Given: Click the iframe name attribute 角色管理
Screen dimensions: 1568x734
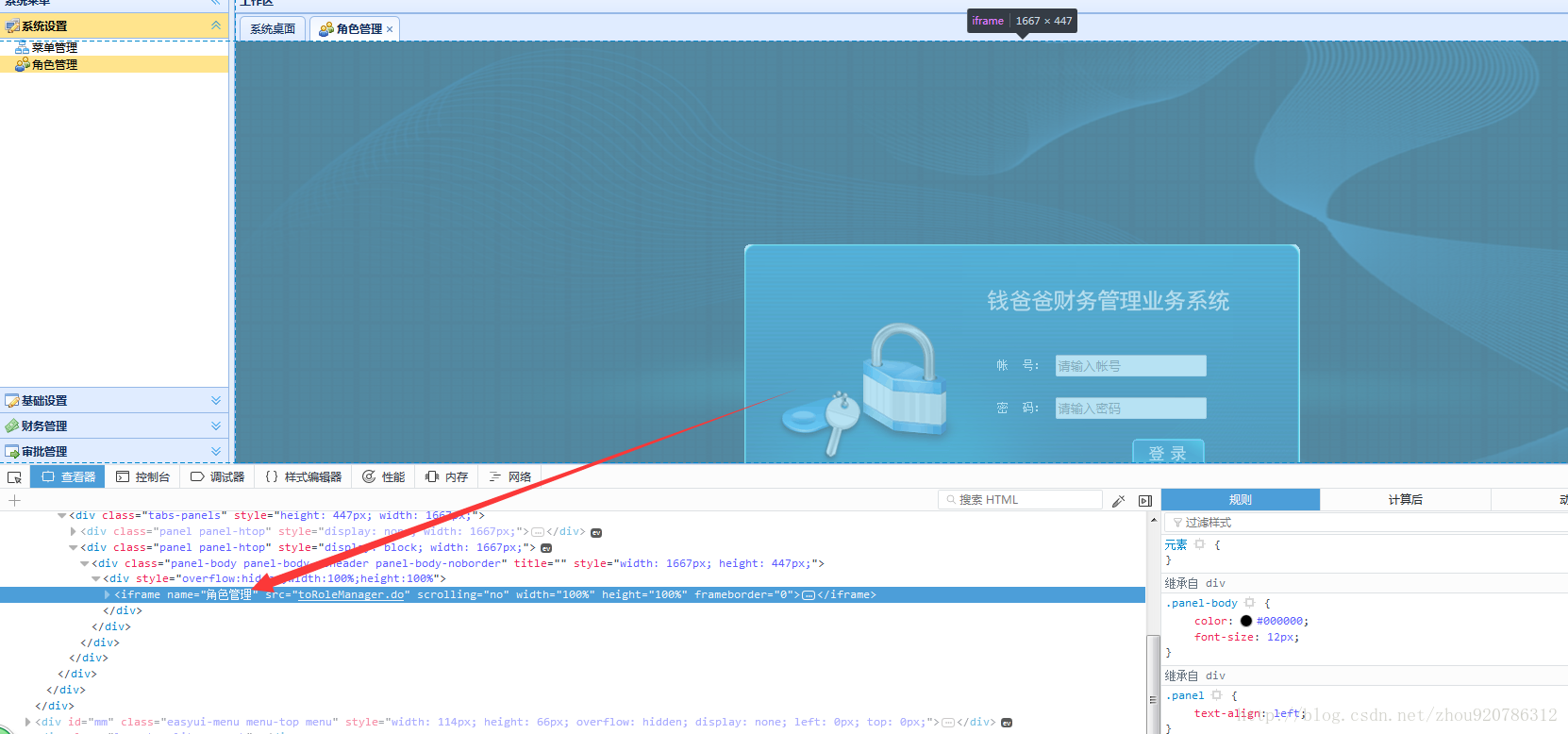Looking at the screenshot, I should point(229,595).
